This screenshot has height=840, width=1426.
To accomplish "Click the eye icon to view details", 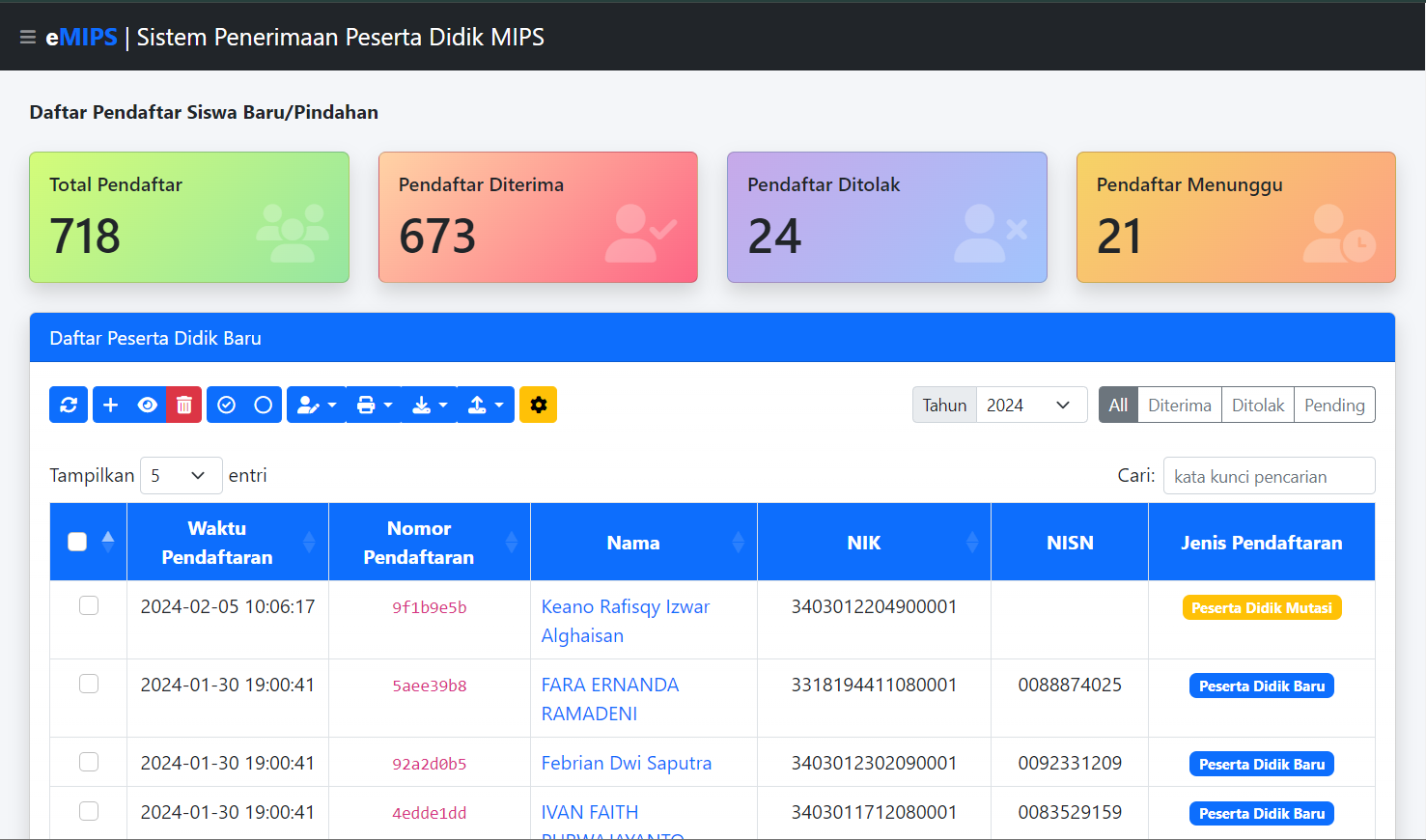I will tap(148, 405).
